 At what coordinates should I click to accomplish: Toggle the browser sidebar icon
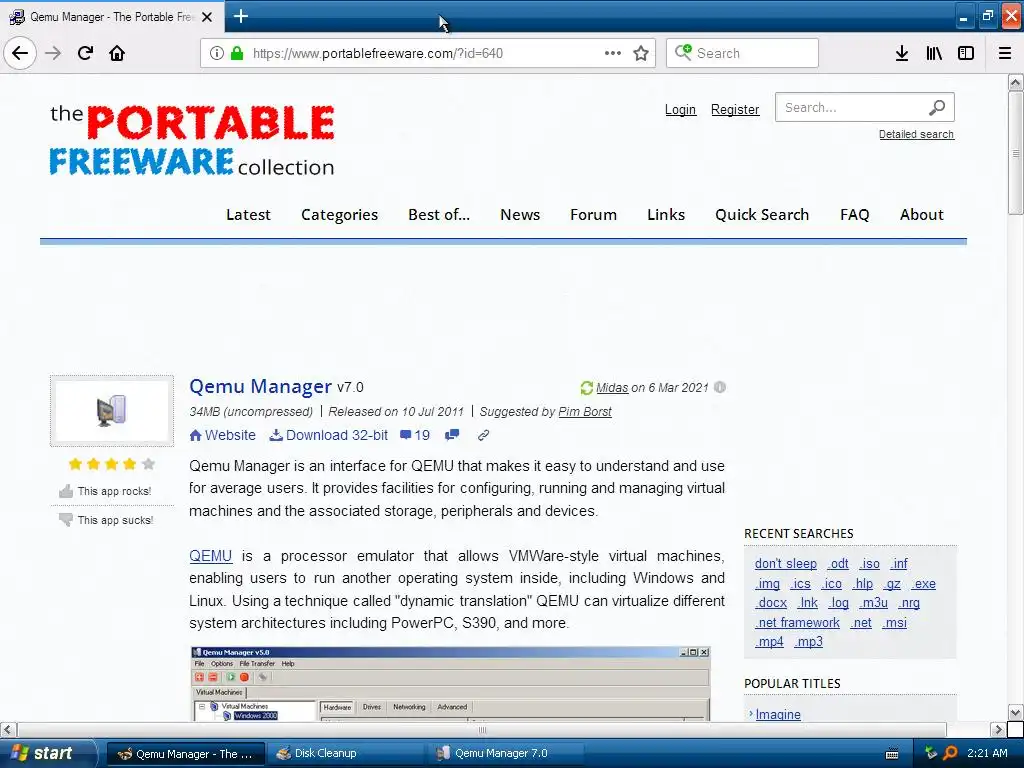click(966, 53)
